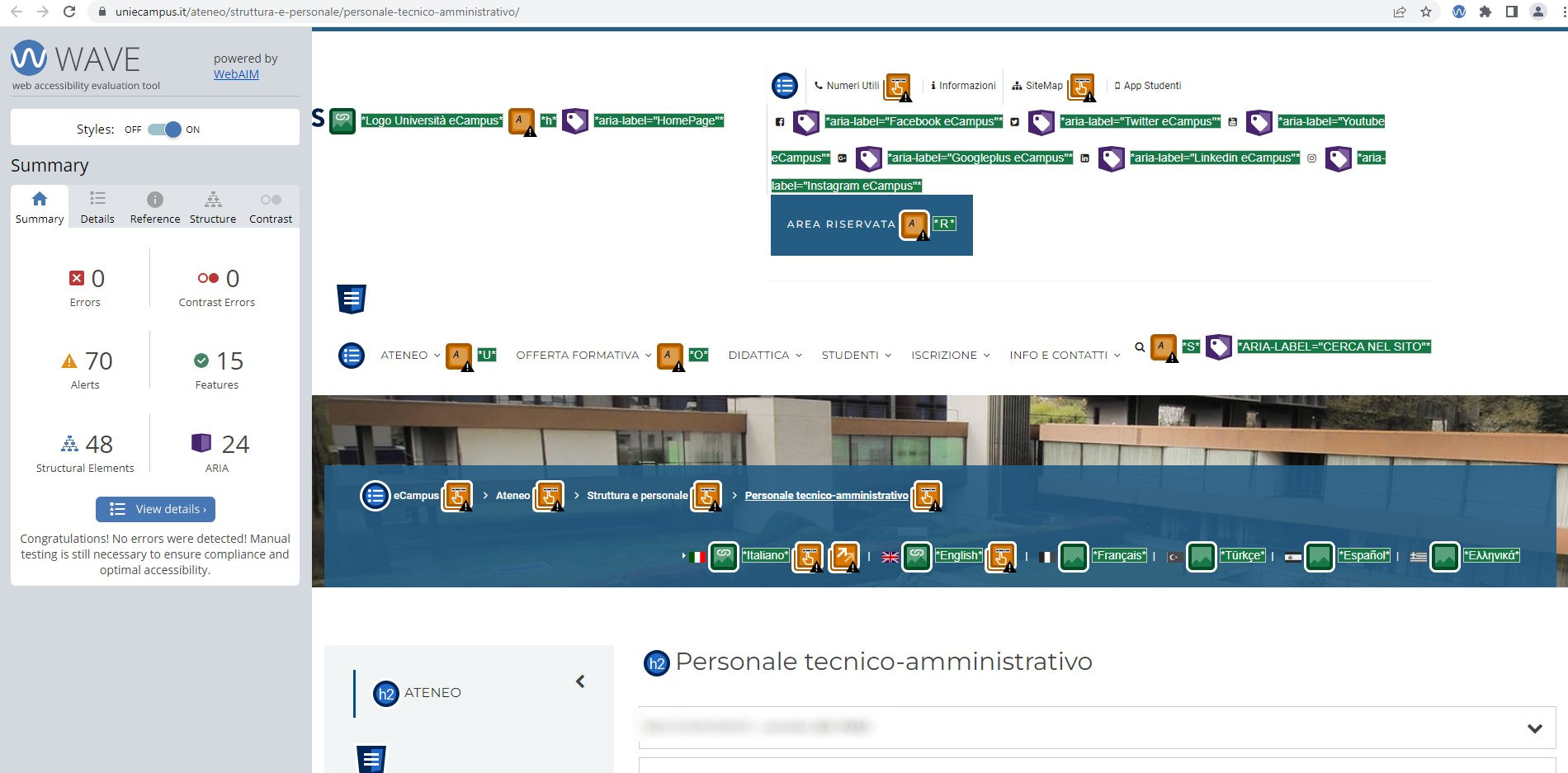Switch to the Contrast tab
1568x773 pixels.
click(x=270, y=208)
